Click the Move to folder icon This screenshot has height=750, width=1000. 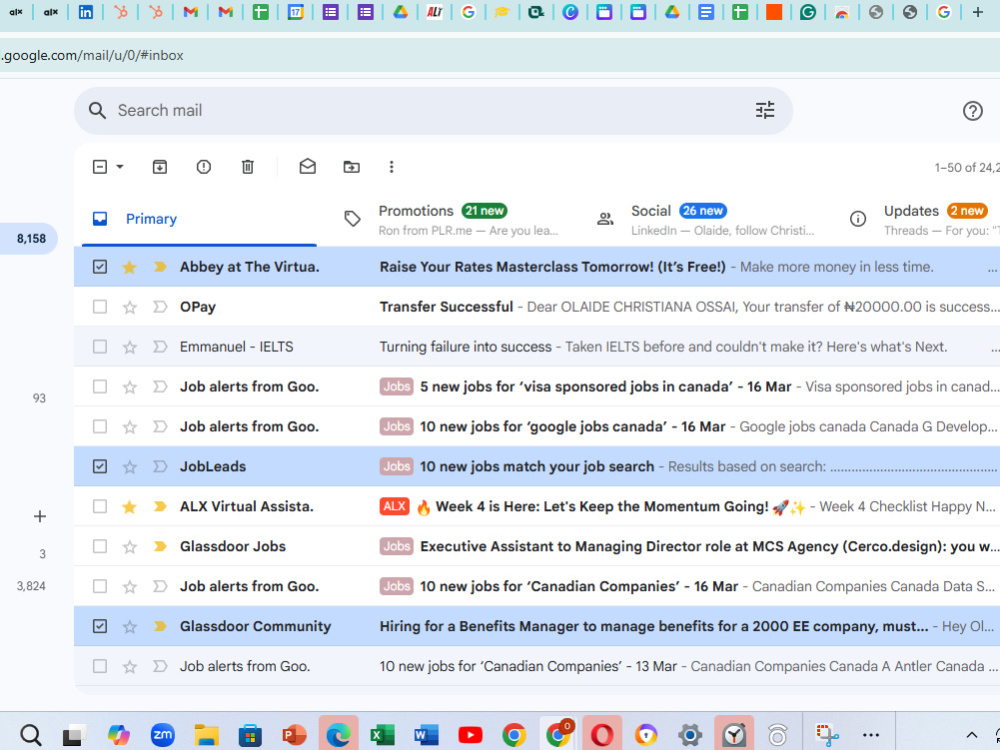pyautogui.click(x=351, y=167)
